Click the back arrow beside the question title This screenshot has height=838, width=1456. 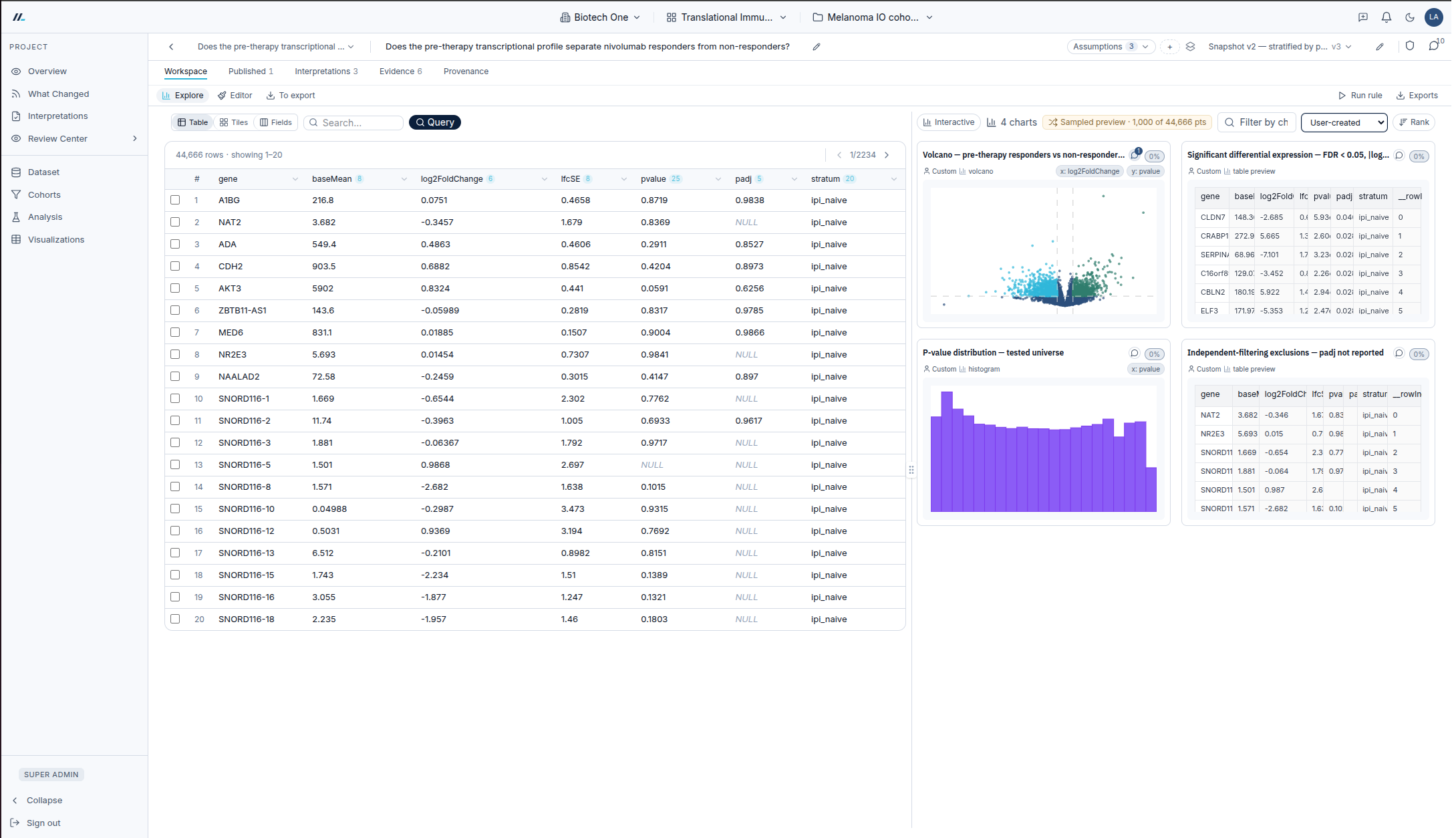(x=172, y=47)
